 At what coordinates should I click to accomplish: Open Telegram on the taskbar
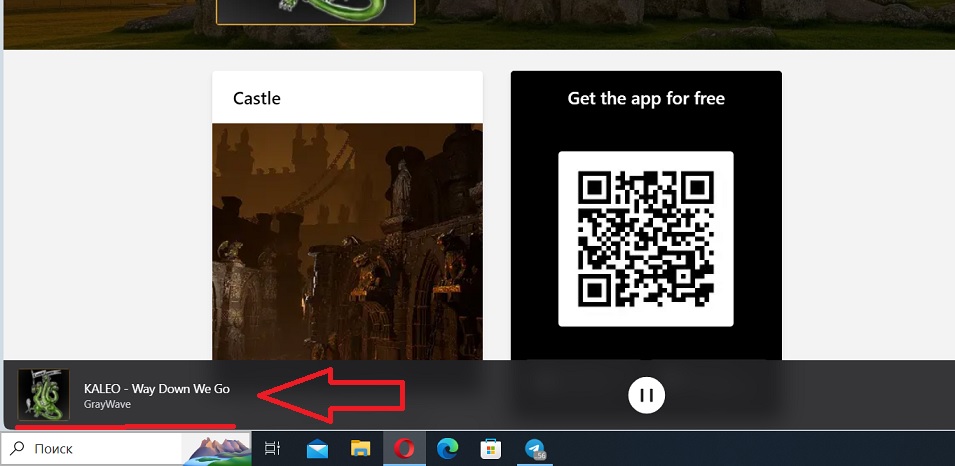coord(535,450)
